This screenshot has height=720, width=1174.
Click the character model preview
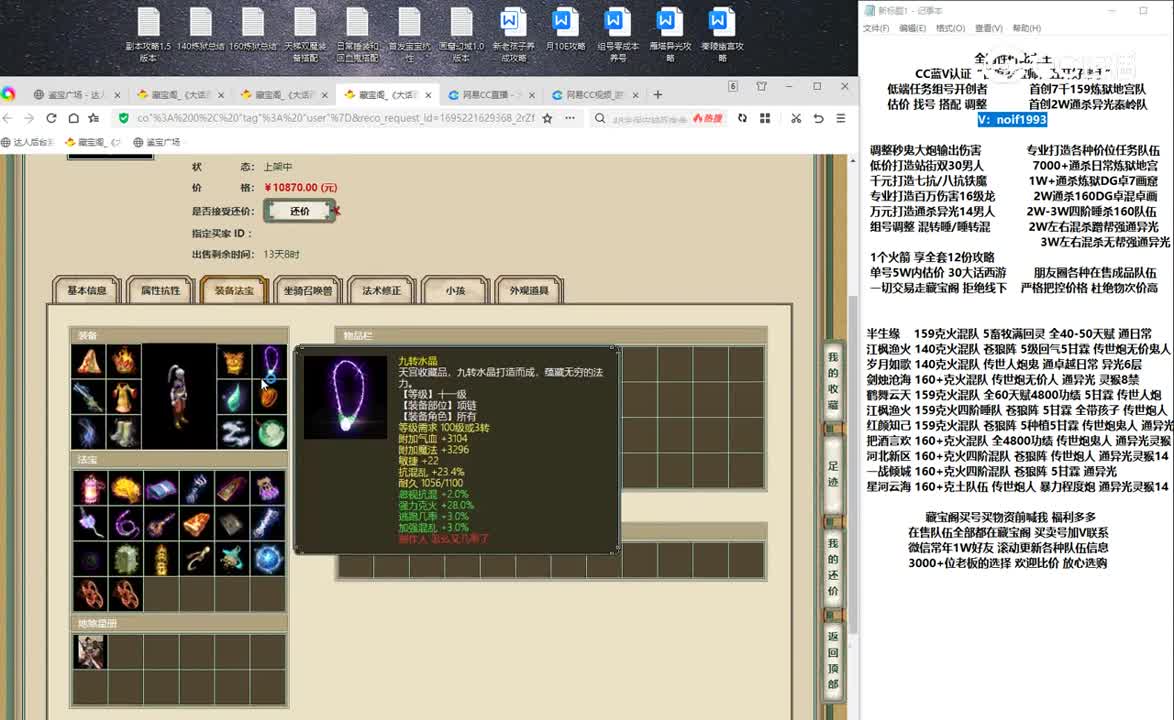tap(179, 397)
